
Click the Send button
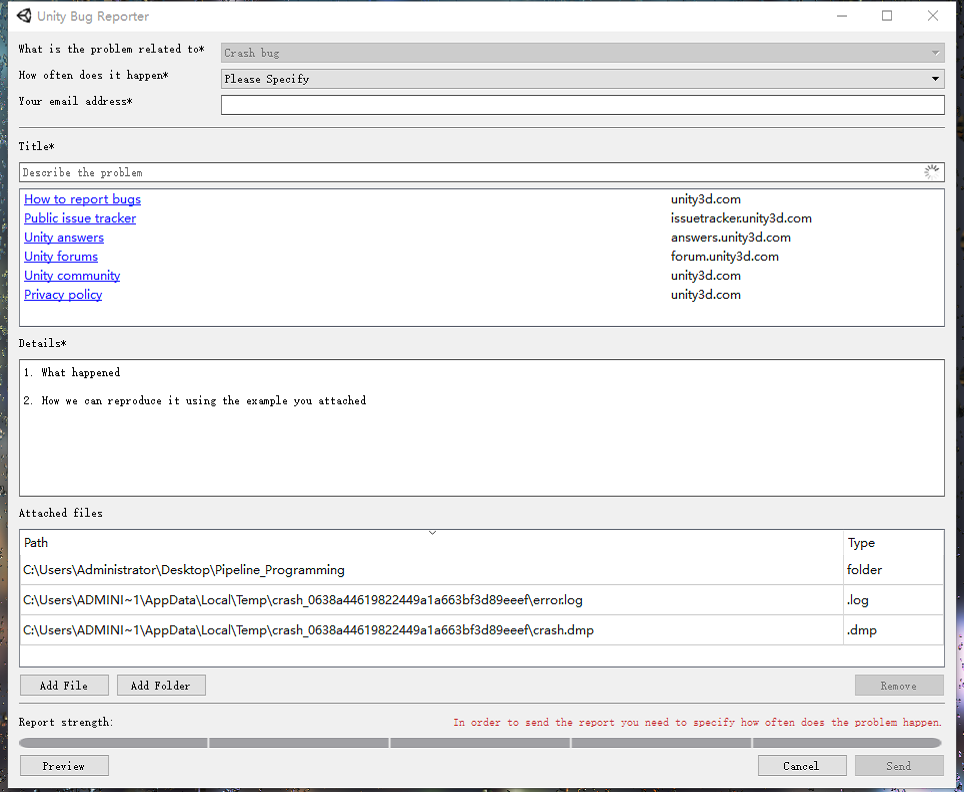pyautogui.click(x=899, y=766)
